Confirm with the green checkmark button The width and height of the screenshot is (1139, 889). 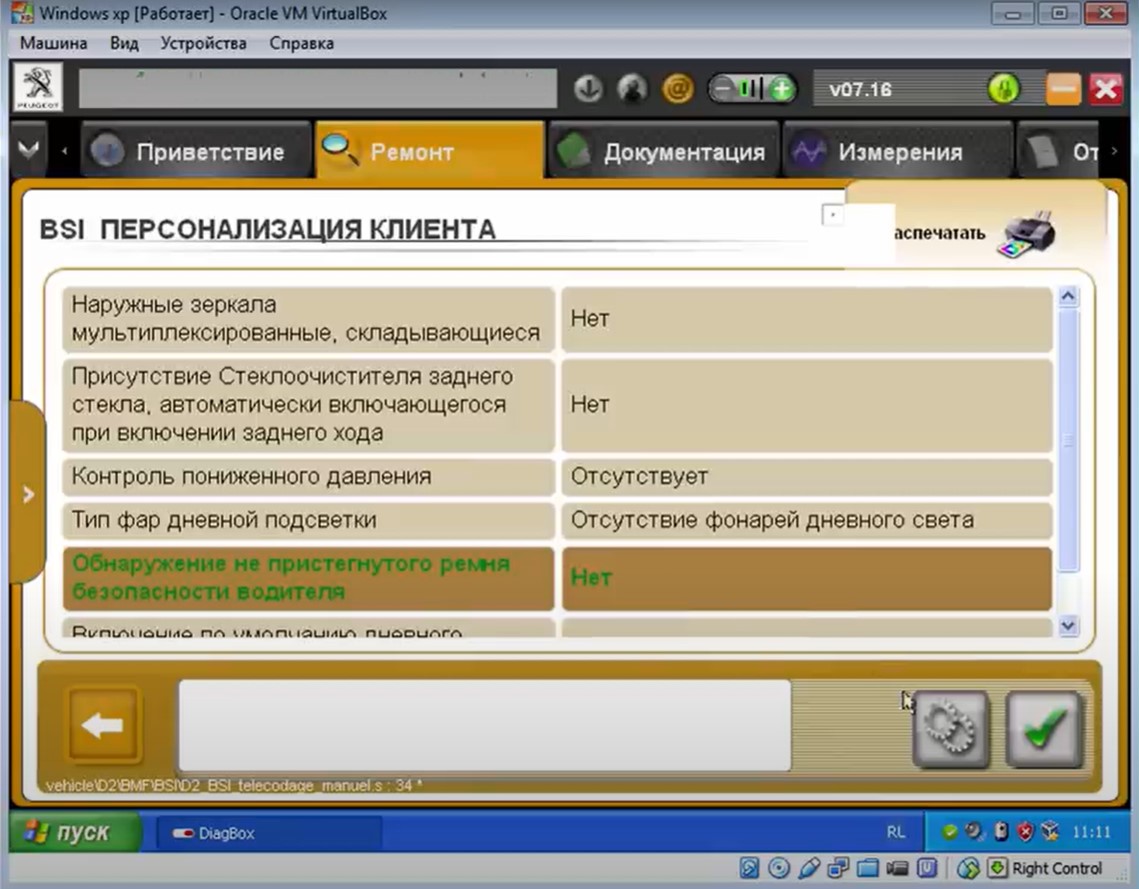pyautogui.click(x=1044, y=729)
